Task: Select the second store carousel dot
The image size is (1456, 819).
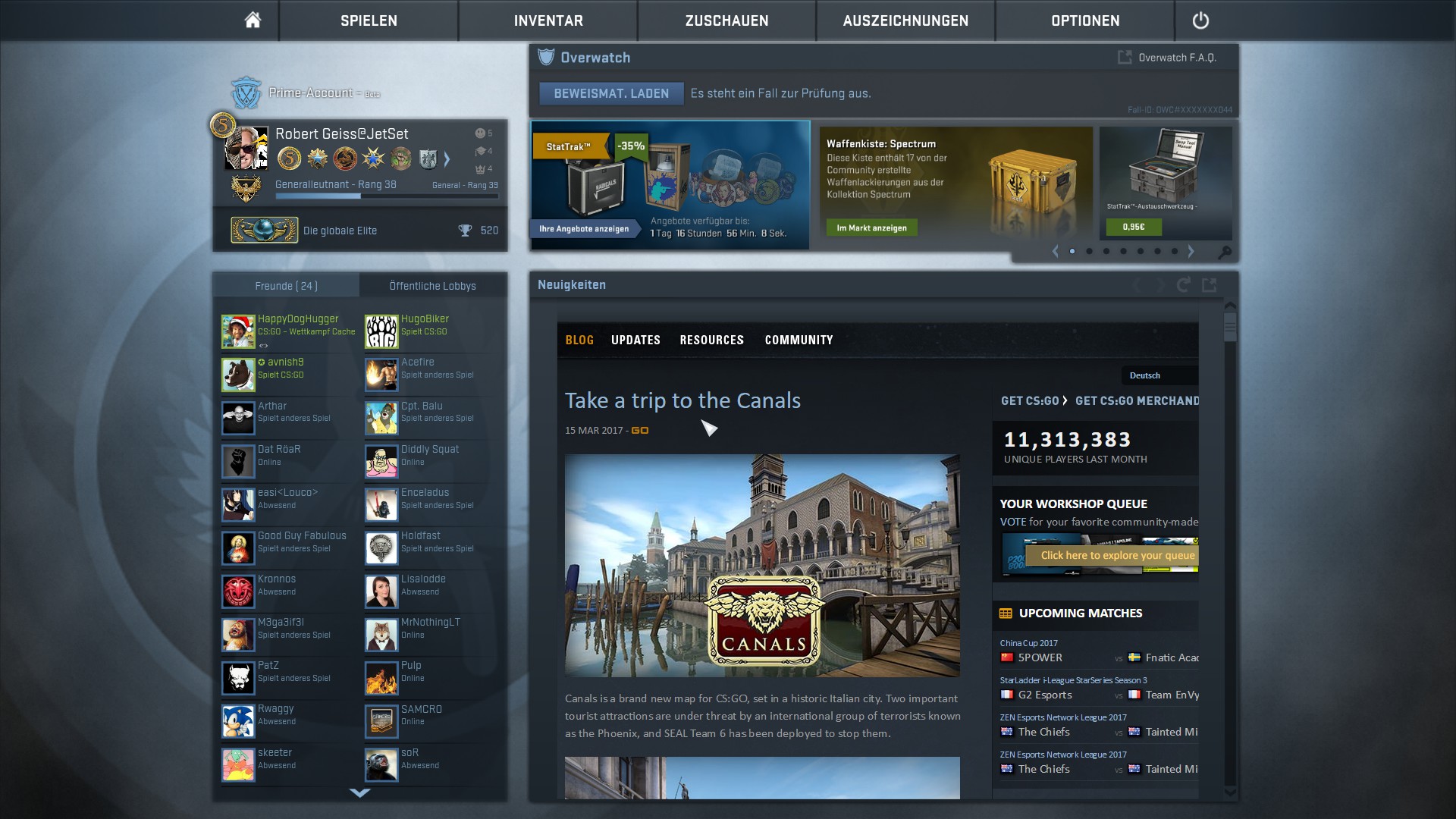Action: (1089, 251)
